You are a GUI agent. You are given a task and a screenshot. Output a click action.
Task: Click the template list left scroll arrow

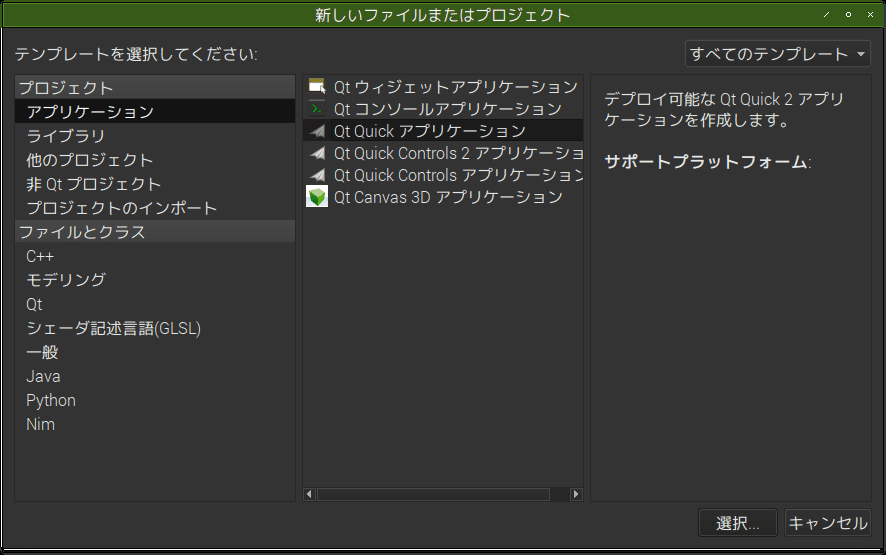pyautogui.click(x=309, y=494)
